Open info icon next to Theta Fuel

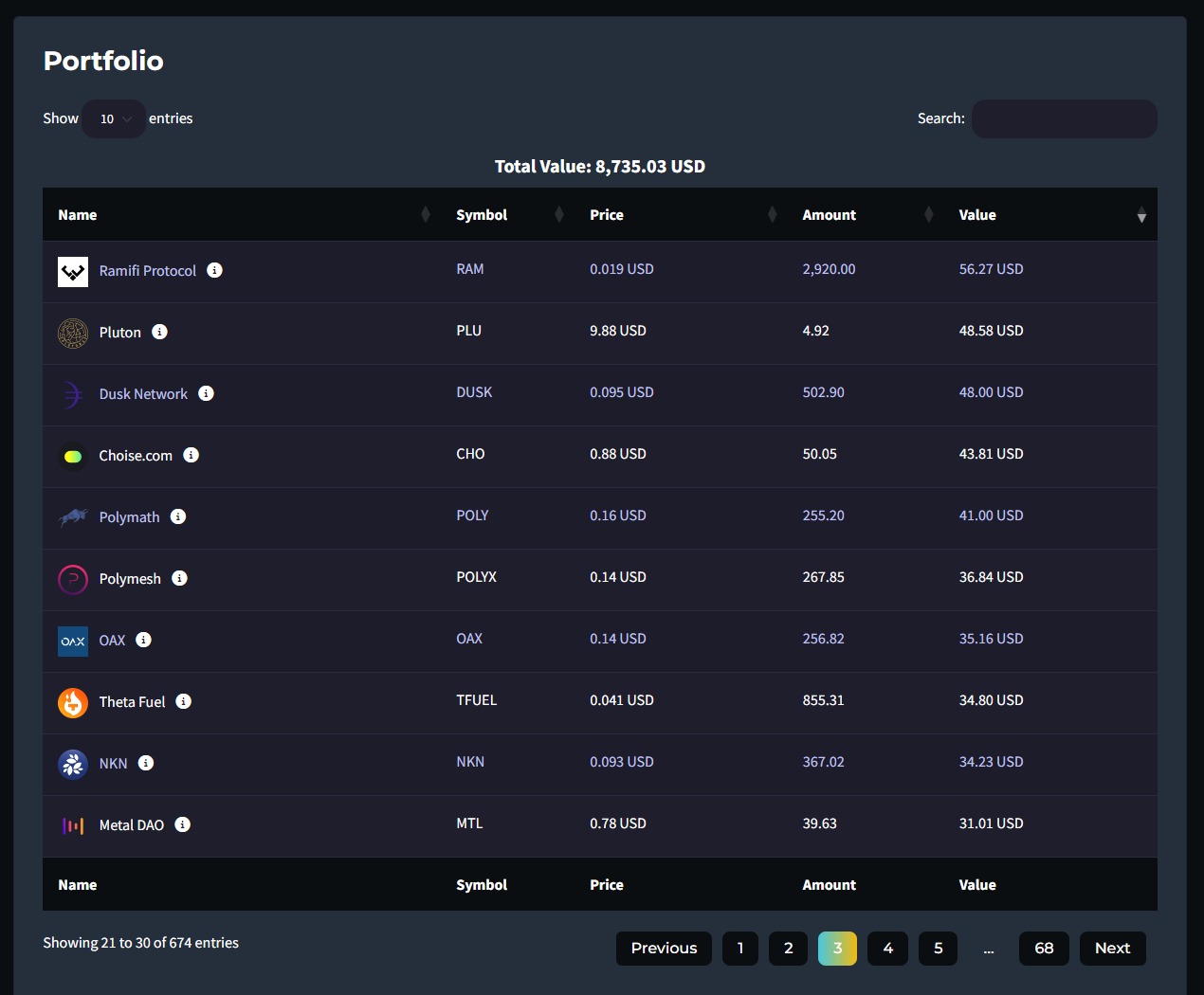184,701
